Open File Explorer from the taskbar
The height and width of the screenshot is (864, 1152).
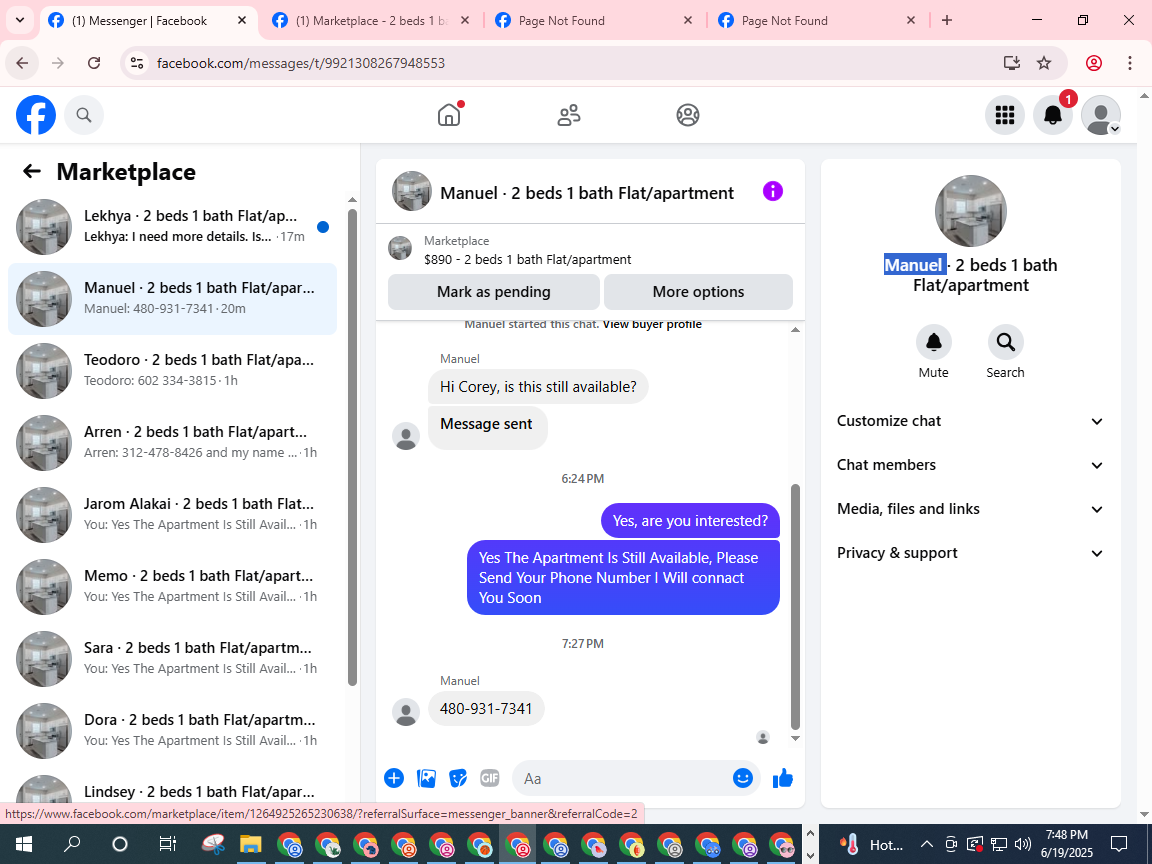[251, 844]
